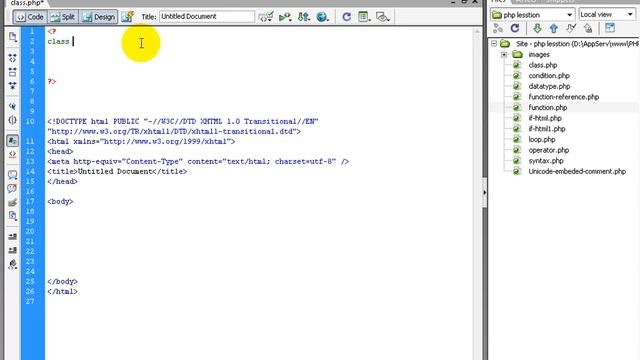Viewport: 640px width, 360px height.
Task: Click the <title>Untitled Document</title> code line
Action: pyautogui.click(x=117, y=171)
